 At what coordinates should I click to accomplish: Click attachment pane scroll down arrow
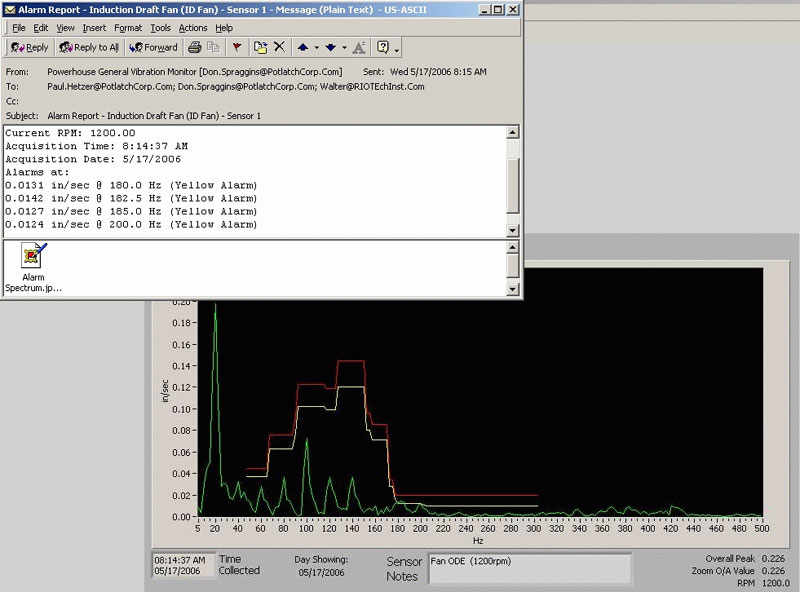click(x=513, y=289)
